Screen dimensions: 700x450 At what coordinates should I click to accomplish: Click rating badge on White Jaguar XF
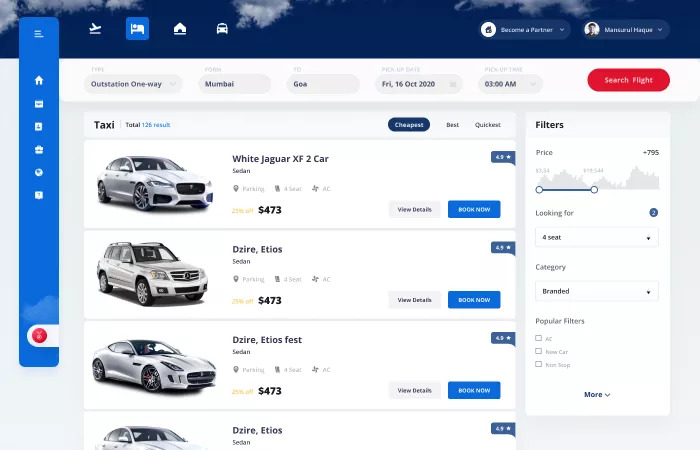[x=503, y=158]
